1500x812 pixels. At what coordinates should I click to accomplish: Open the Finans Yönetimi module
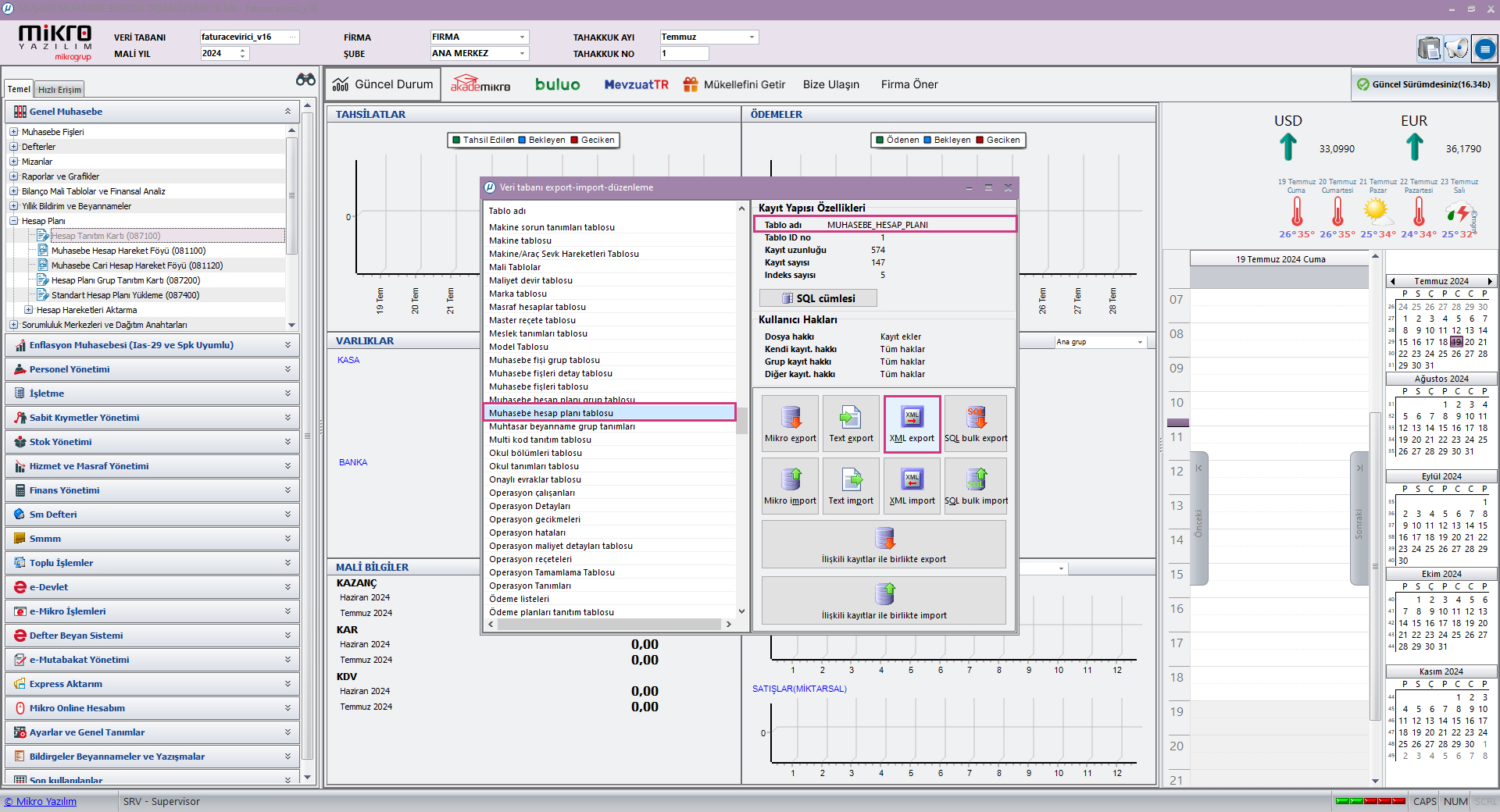click(x=152, y=490)
